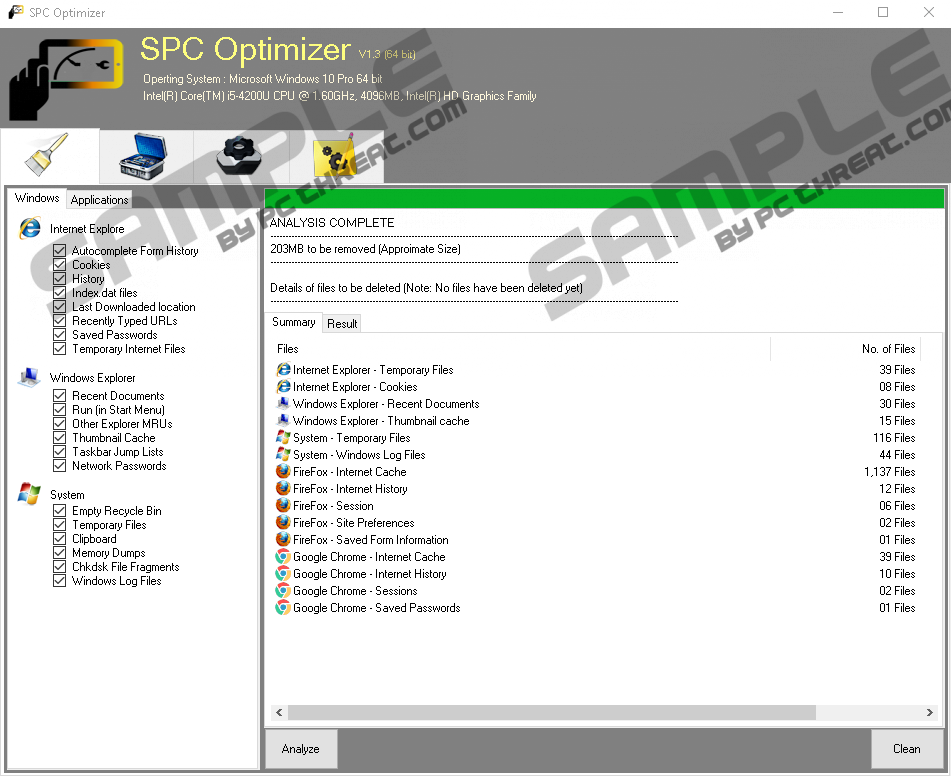
Task: Click the Google Chrome - Sessions row icon
Action: [283, 590]
